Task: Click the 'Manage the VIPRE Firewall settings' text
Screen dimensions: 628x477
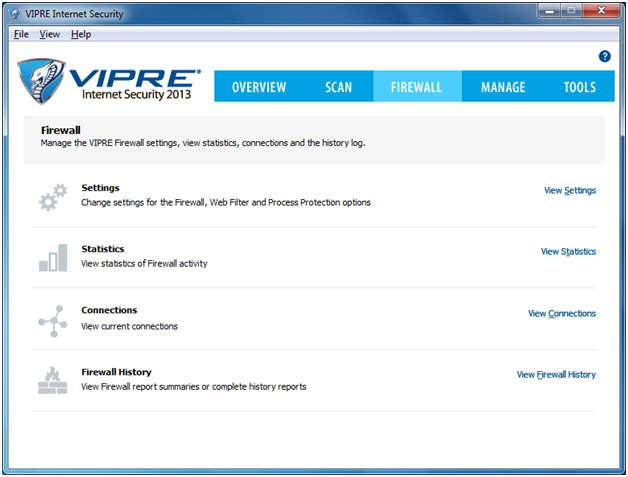Action: pyautogui.click(x=203, y=143)
